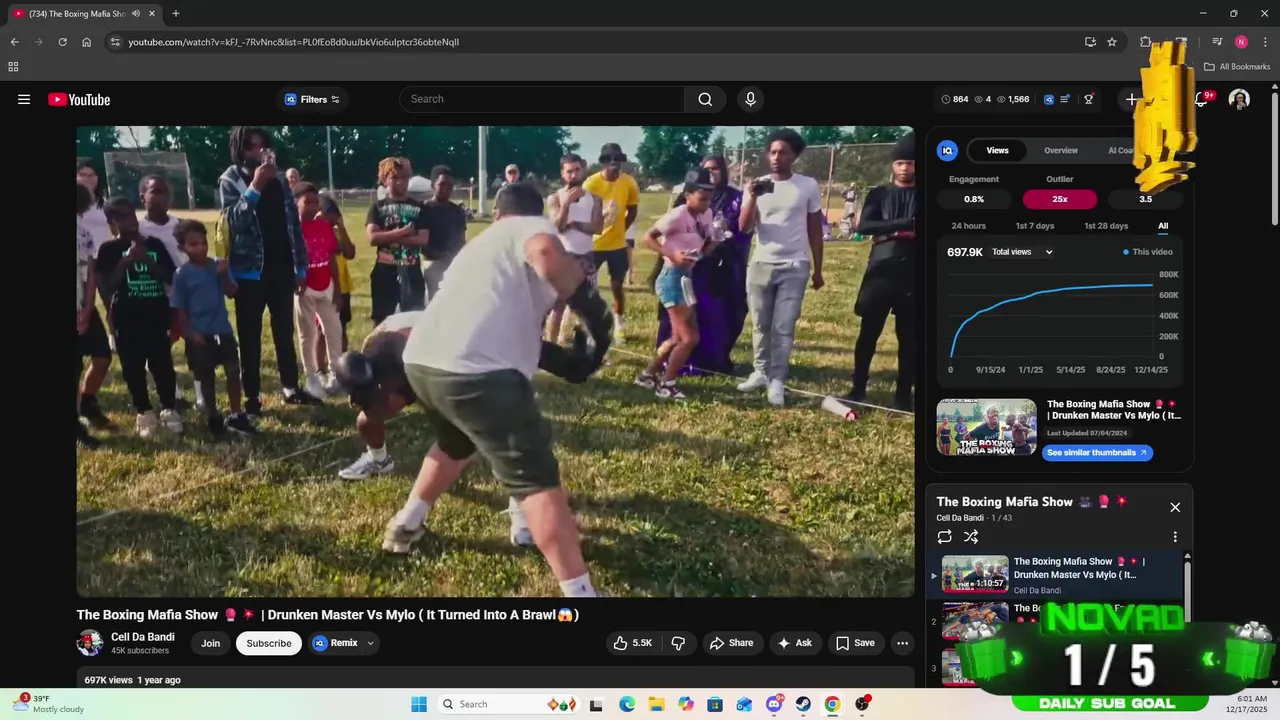The width and height of the screenshot is (1280, 720).
Task: Close the playlist panel
Action: click(x=1175, y=507)
